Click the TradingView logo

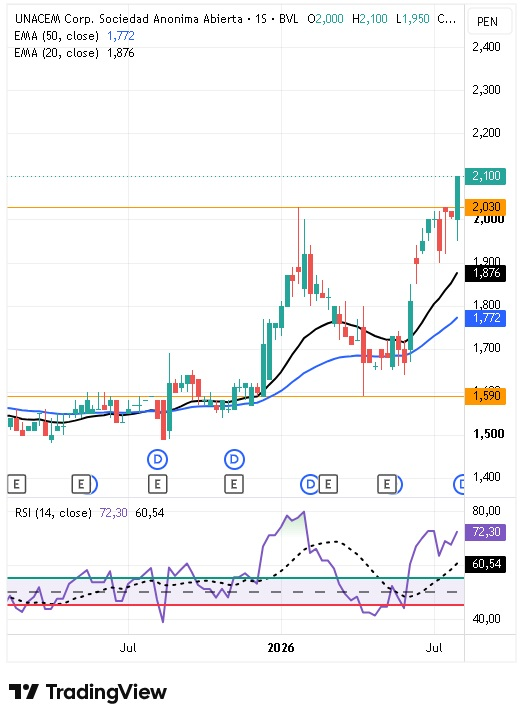88,692
